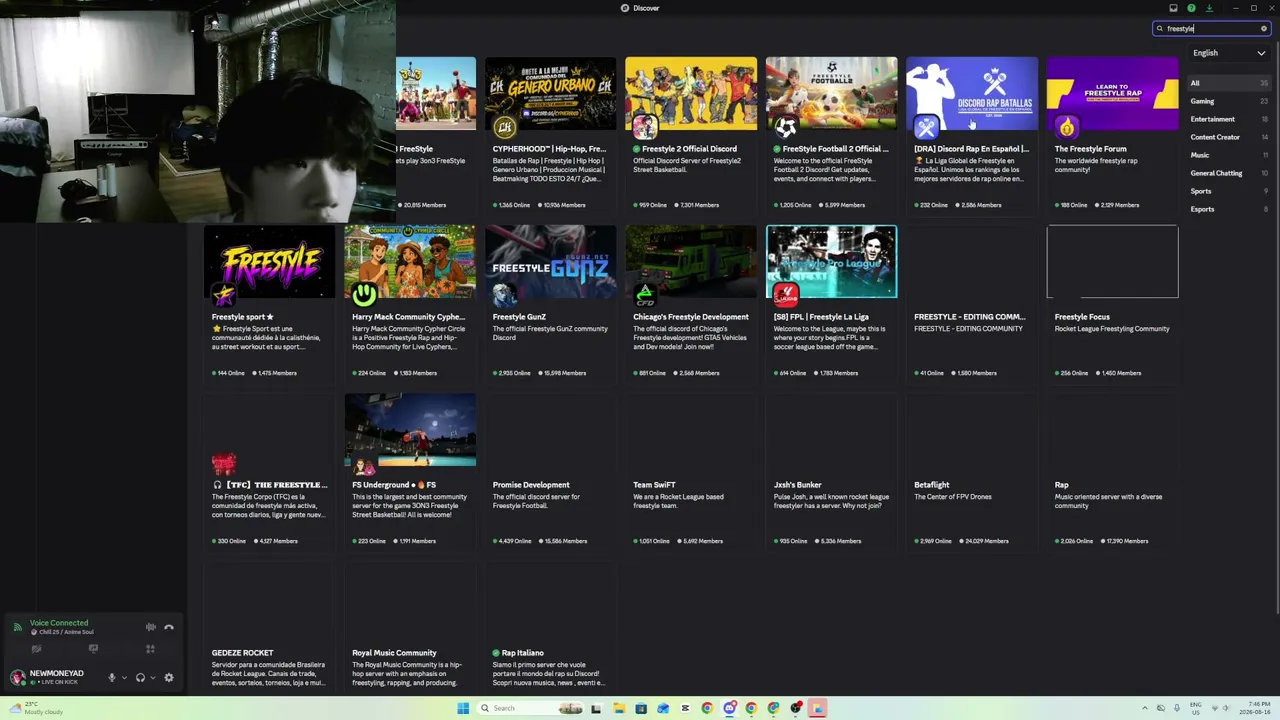Viewport: 1280px width, 720px height.
Task: Open the Promise Development server title
Action: pyautogui.click(x=531, y=485)
